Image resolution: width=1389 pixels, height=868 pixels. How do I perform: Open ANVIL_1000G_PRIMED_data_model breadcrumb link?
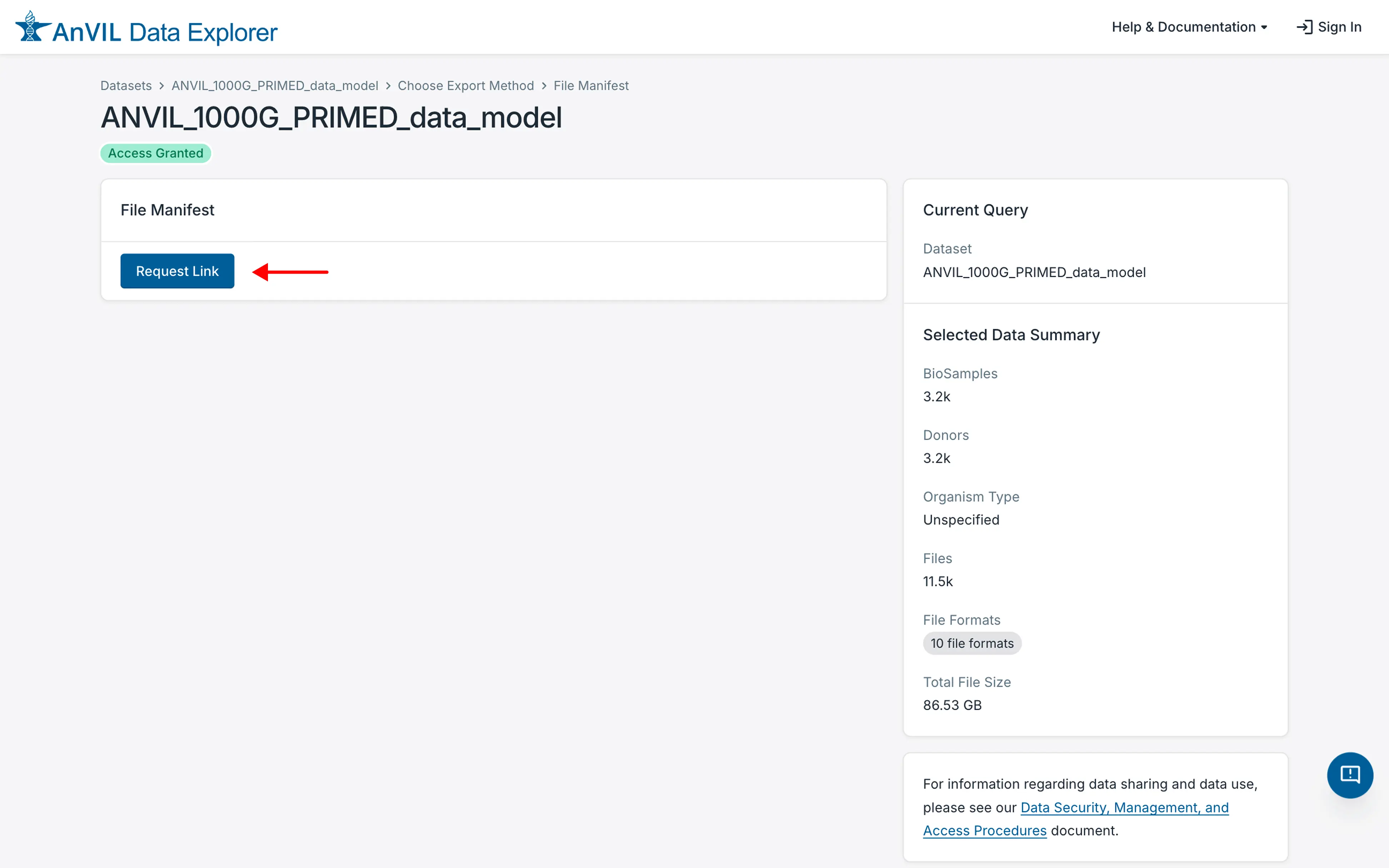click(274, 85)
